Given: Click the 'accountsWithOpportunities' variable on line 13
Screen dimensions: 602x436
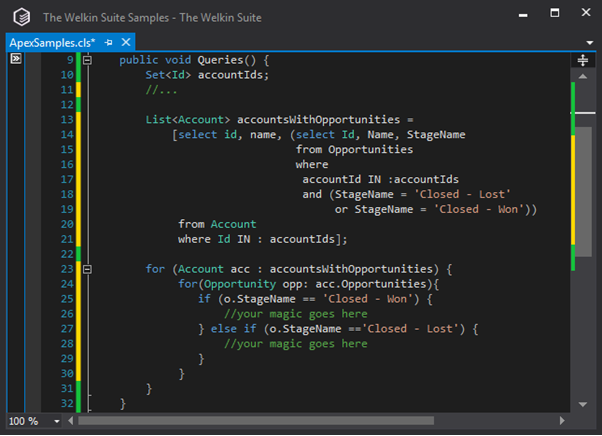Looking at the screenshot, I should tap(300, 120).
